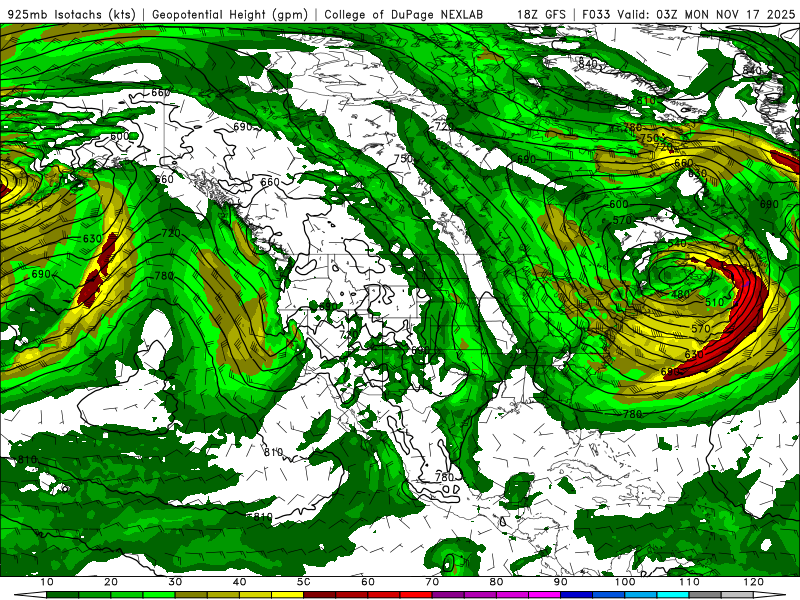Click the '480' height contour label
Viewport: 800px width, 600px height.
coord(681,294)
